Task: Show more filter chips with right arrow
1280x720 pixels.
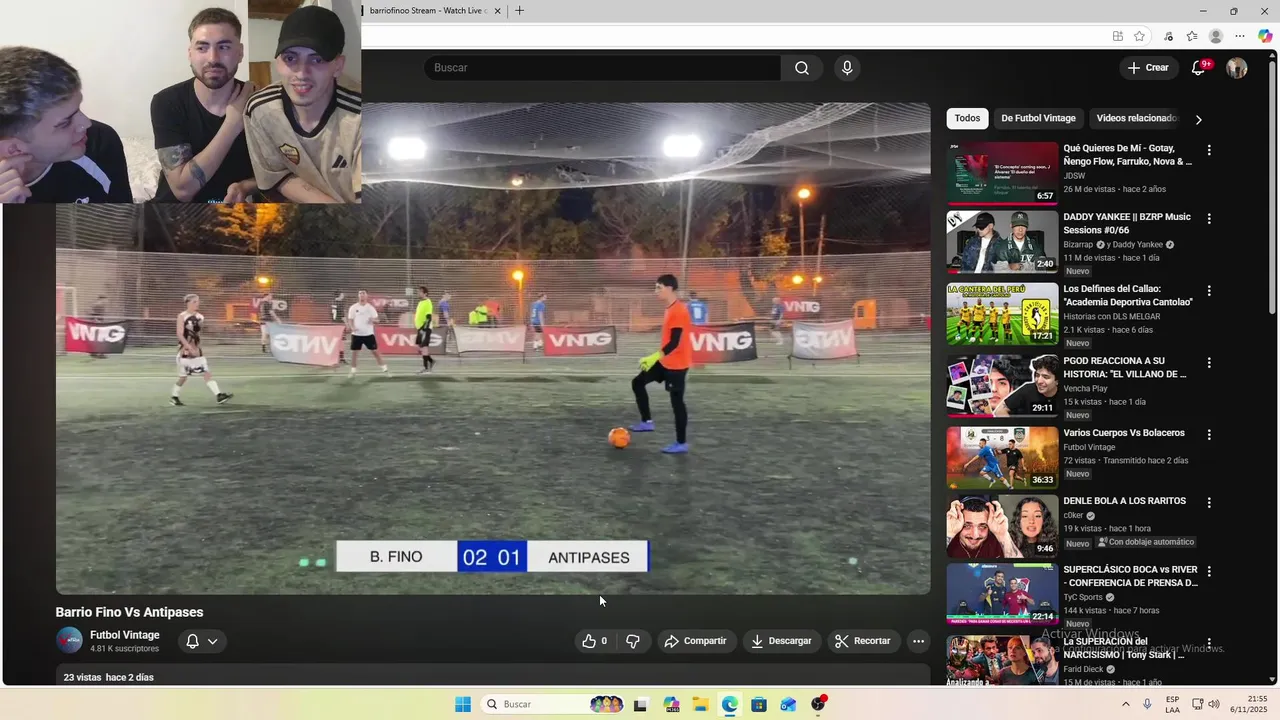Action: [x=1198, y=119]
